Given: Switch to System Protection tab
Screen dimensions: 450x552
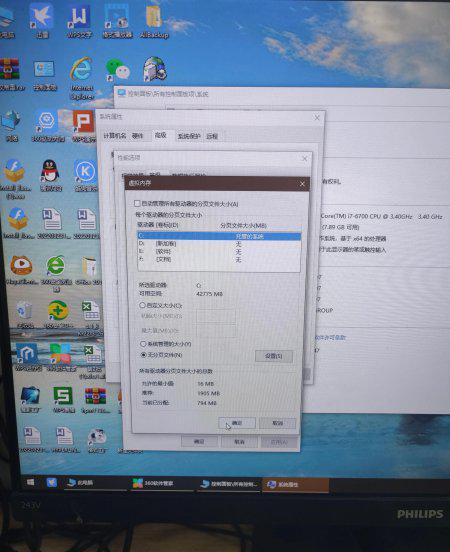Looking at the screenshot, I should click(189, 136).
